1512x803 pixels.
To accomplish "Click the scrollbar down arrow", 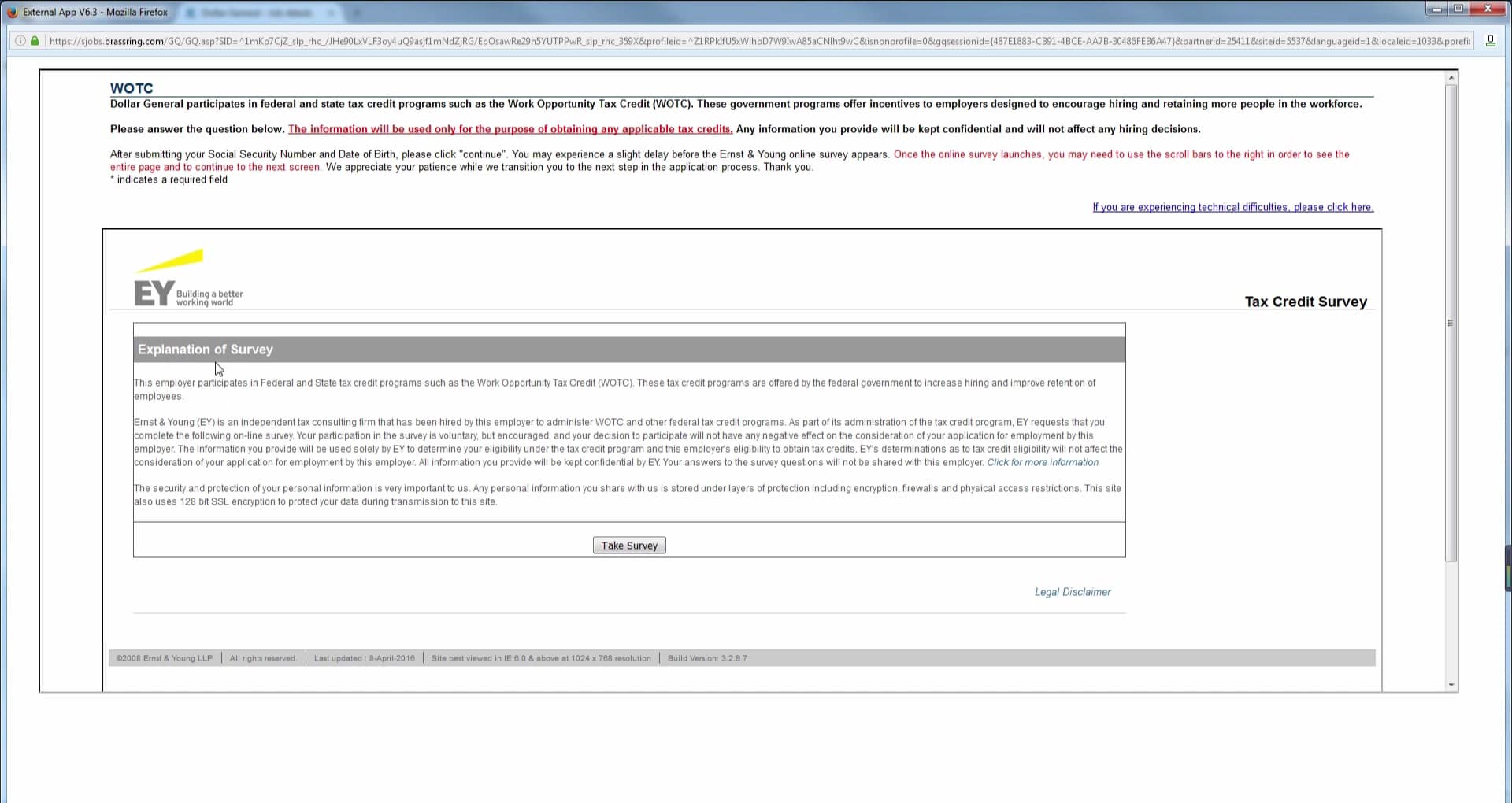I will point(1451,683).
